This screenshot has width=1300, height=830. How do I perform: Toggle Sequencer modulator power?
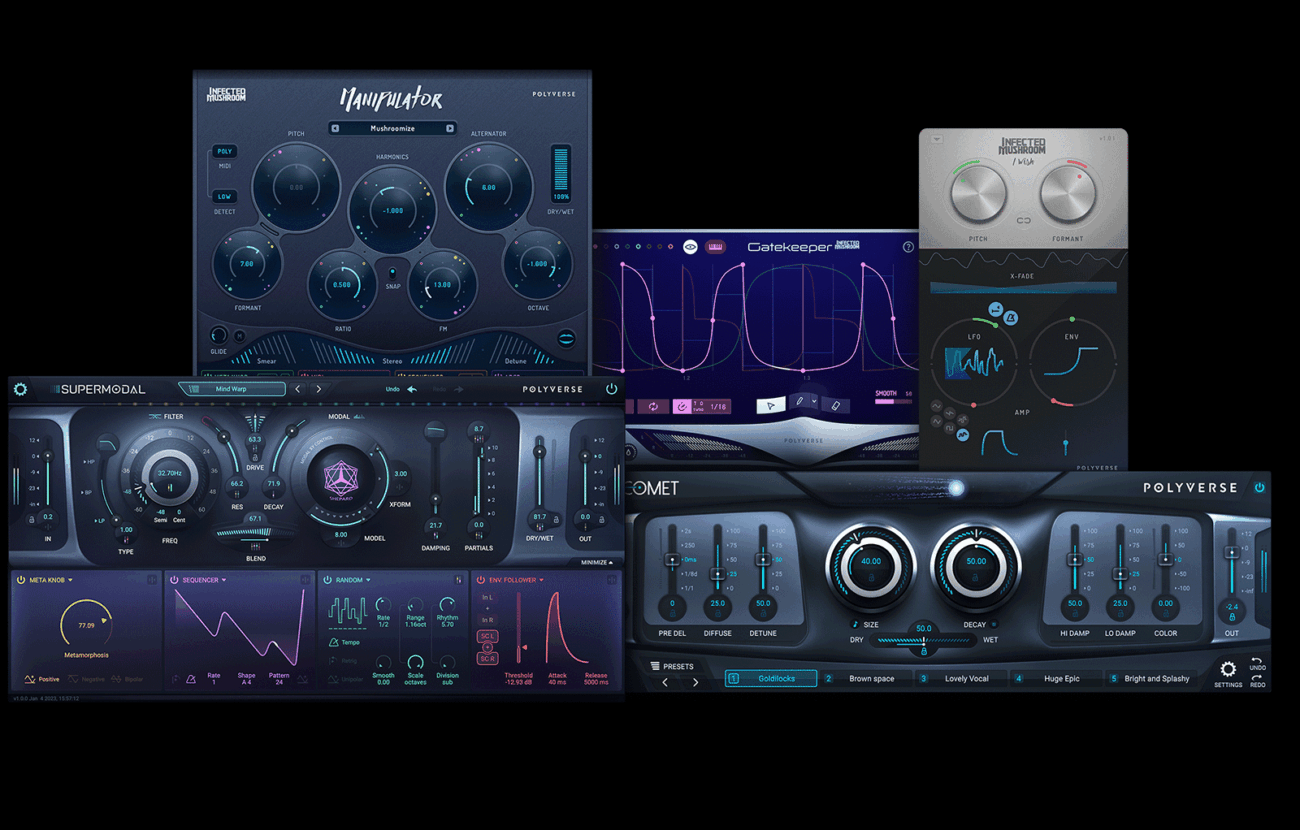pos(174,580)
